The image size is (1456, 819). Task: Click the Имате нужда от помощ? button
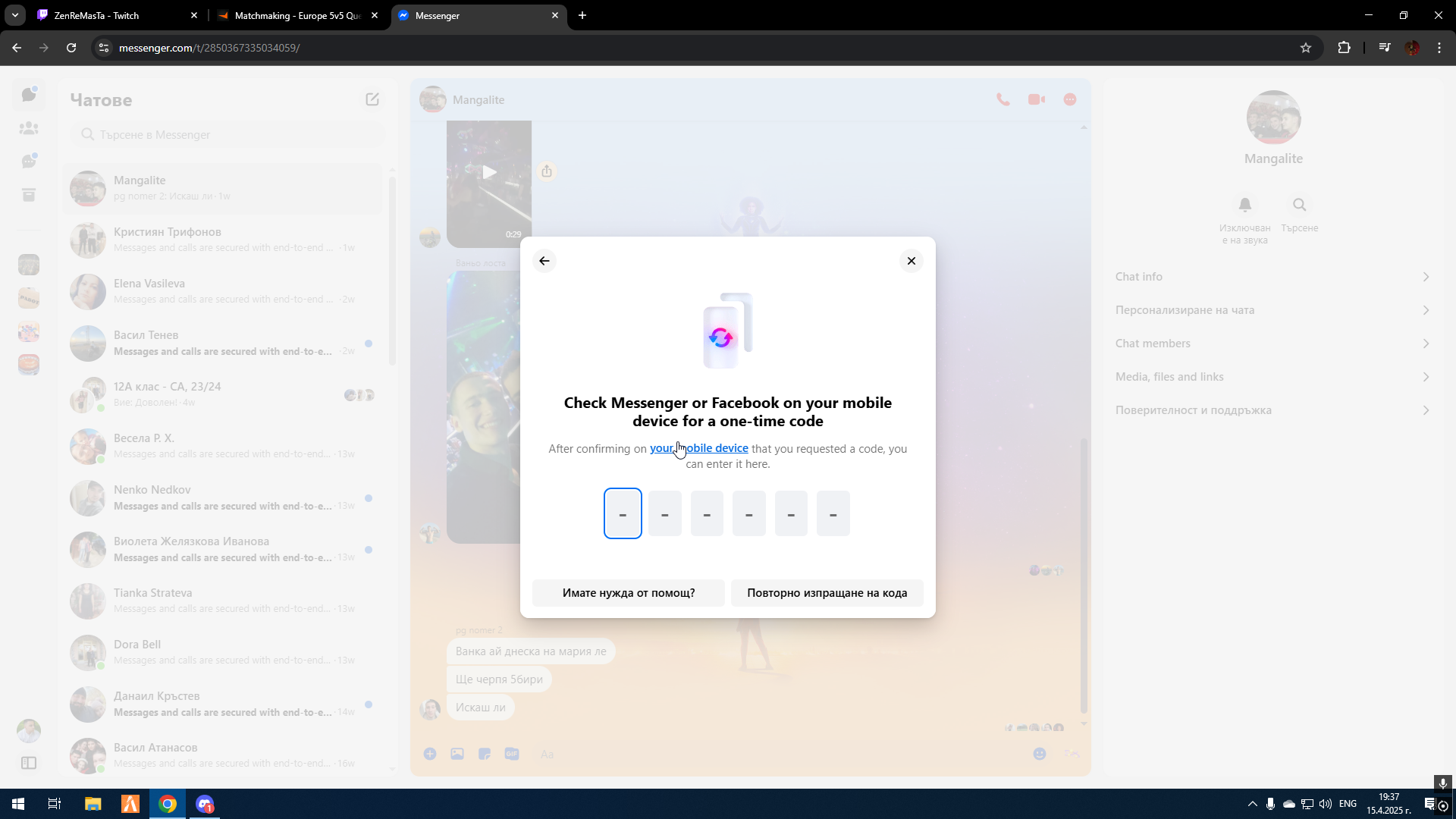(628, 593)
